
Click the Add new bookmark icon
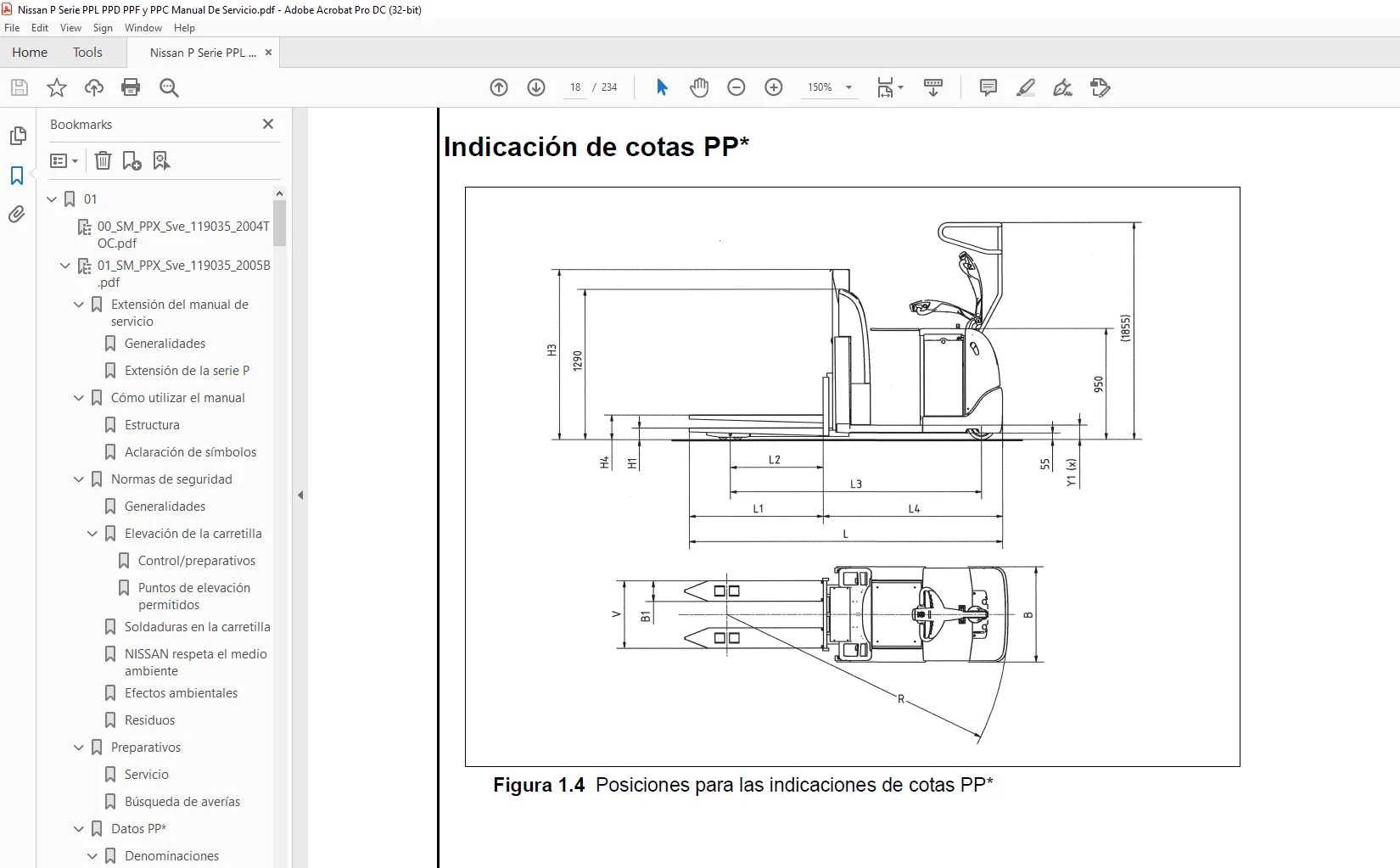(132, 160)
